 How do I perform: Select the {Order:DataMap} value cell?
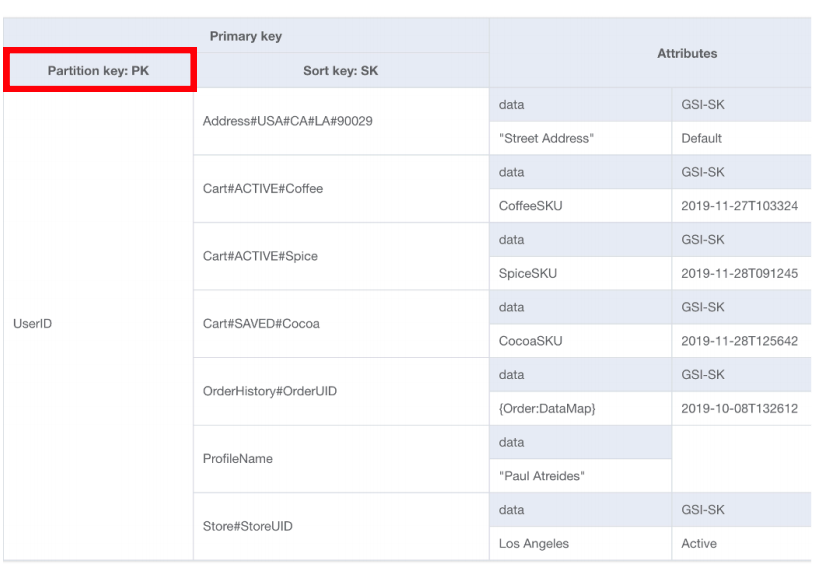[548, 408]
